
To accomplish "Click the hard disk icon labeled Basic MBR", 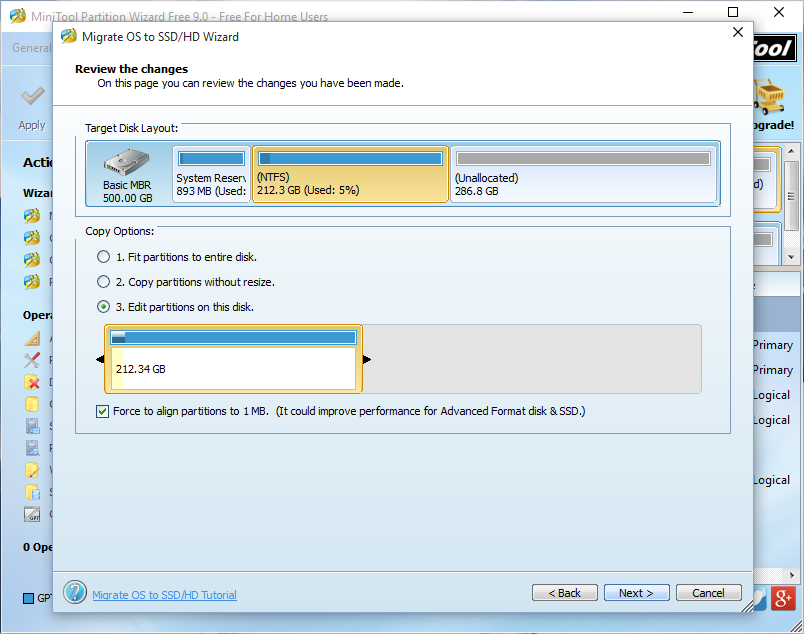I will tap(127, 162).
